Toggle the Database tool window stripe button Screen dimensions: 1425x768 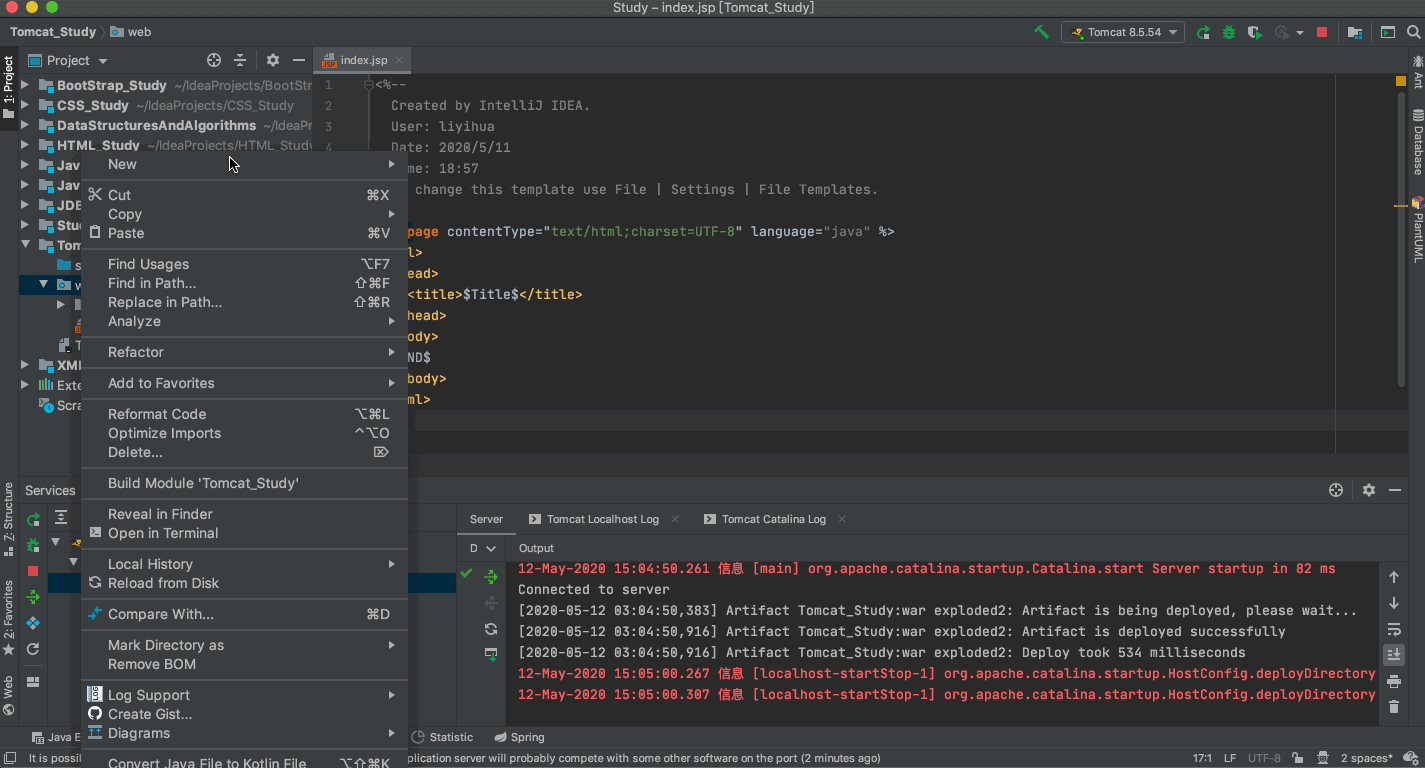coord(1417,143)
